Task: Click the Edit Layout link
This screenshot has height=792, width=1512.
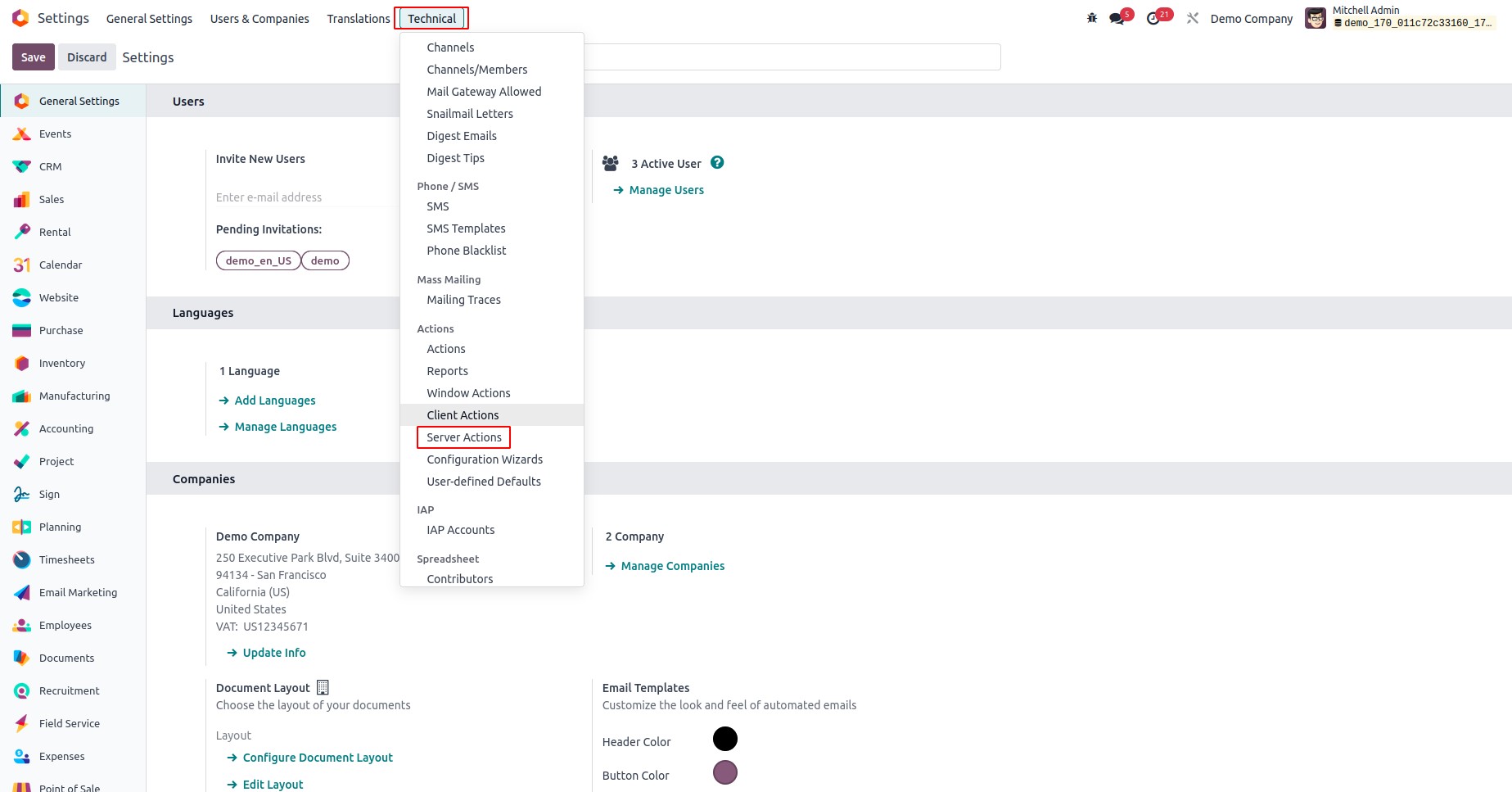Action: click(264, 785)
